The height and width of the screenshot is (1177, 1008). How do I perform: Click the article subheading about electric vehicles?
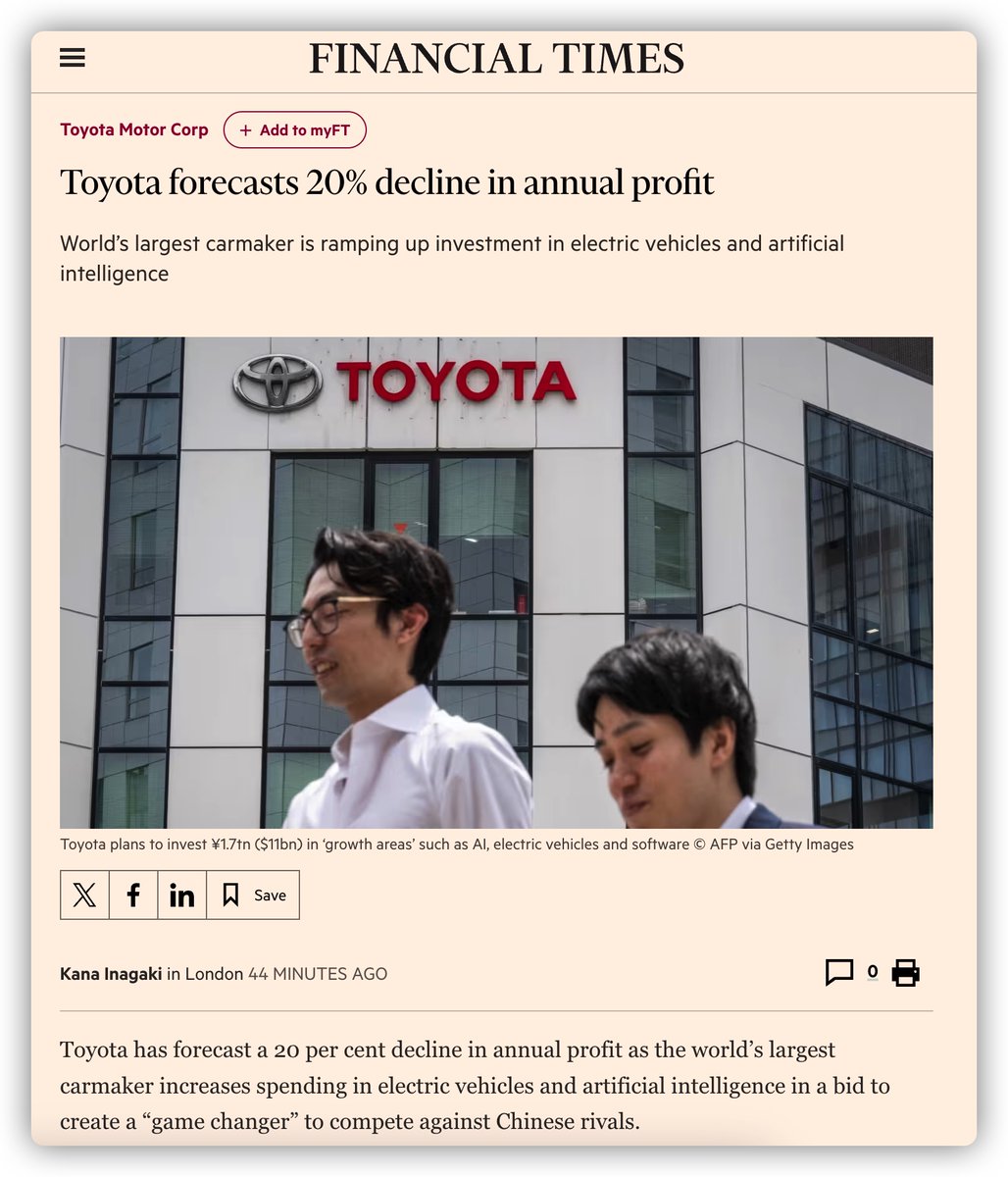[x=452, y=258]
